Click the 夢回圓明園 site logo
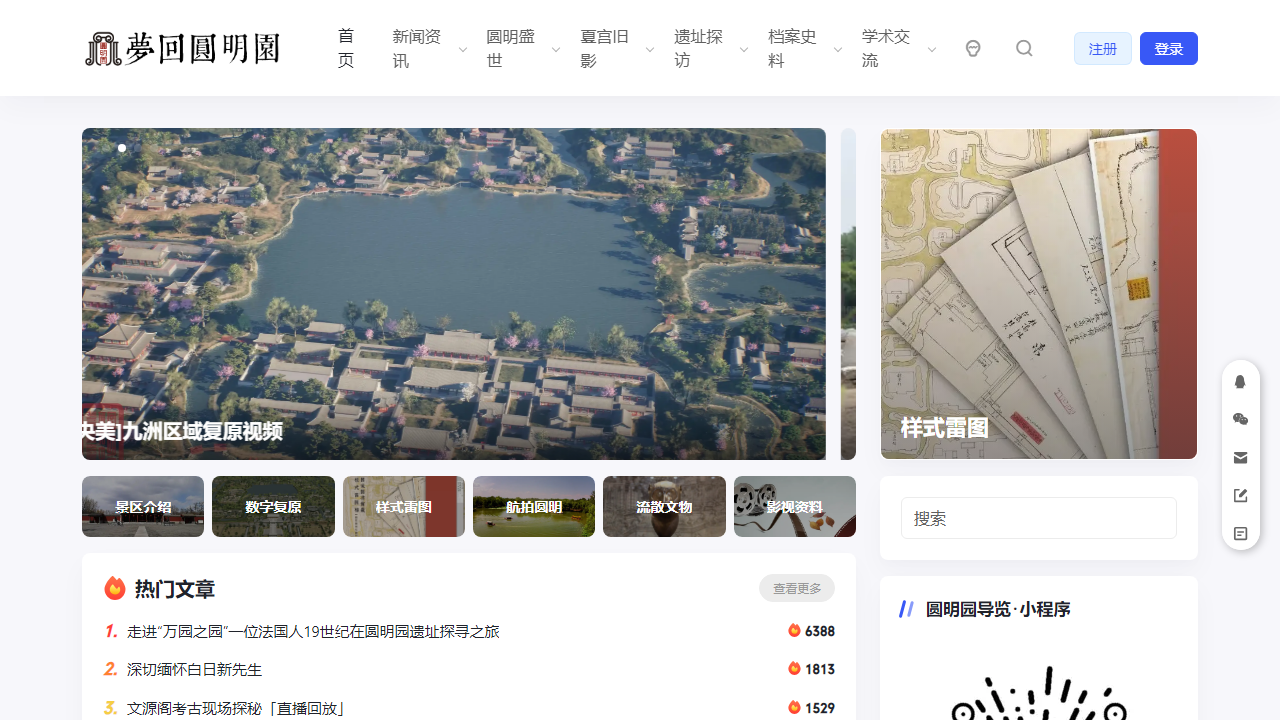 click(182, 48)
